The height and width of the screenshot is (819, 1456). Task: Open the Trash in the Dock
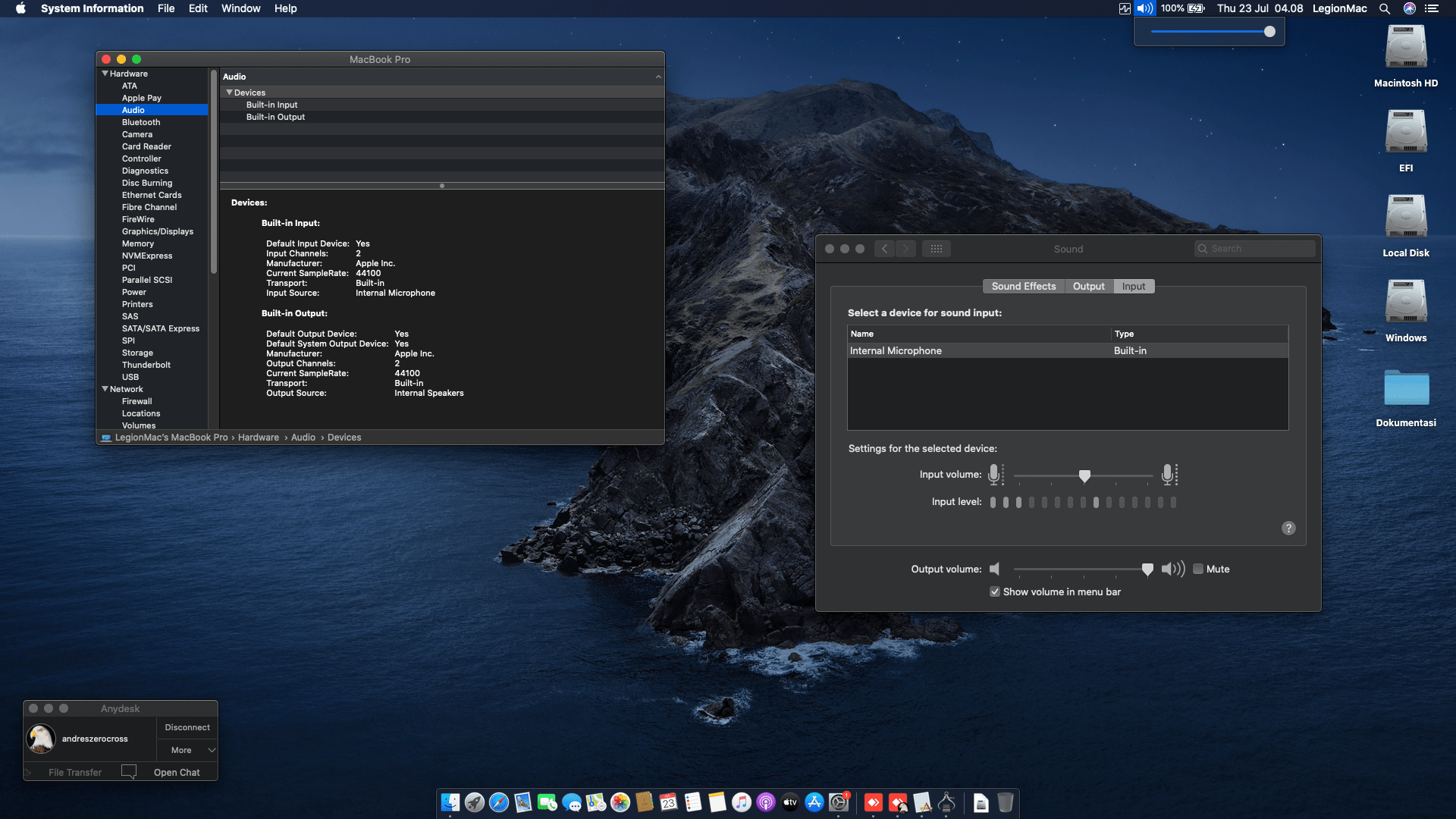coord(1006,802)
